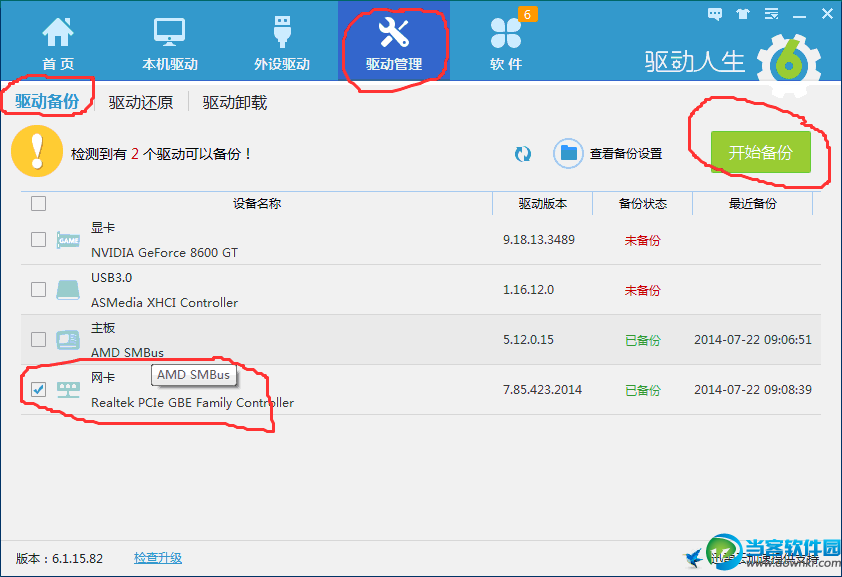The image size is (842, 577).
Task: Click the yellow exclamation warning icon
Action: click(37, 151)
